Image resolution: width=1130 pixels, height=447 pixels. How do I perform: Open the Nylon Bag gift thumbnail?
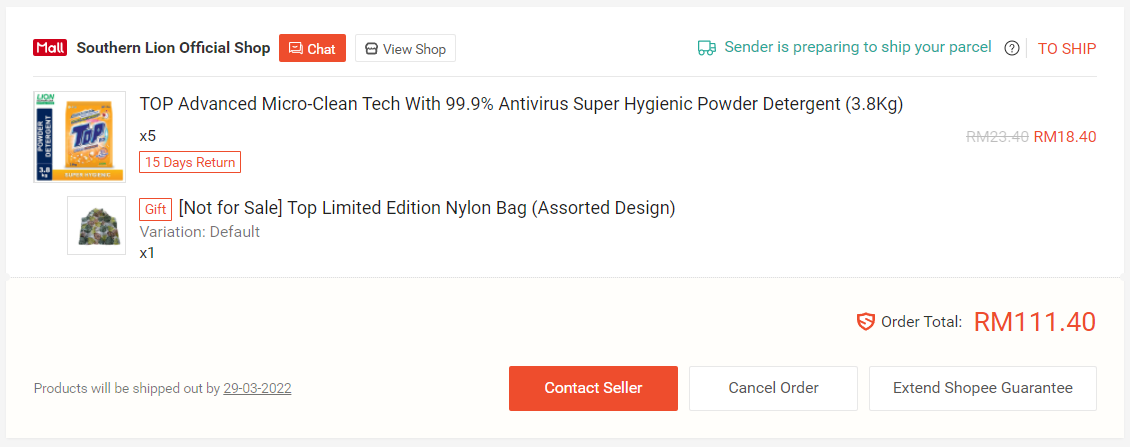coord(96,225)
